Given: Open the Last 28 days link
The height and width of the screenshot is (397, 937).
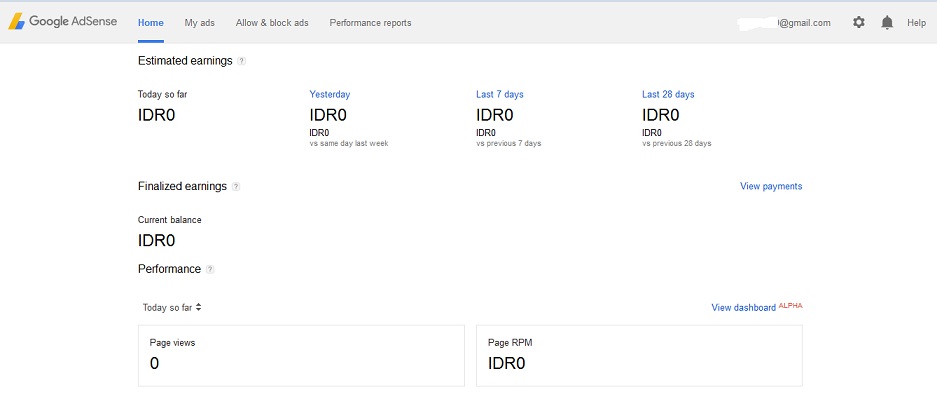Looking at the screenshot, I should 668,94.
